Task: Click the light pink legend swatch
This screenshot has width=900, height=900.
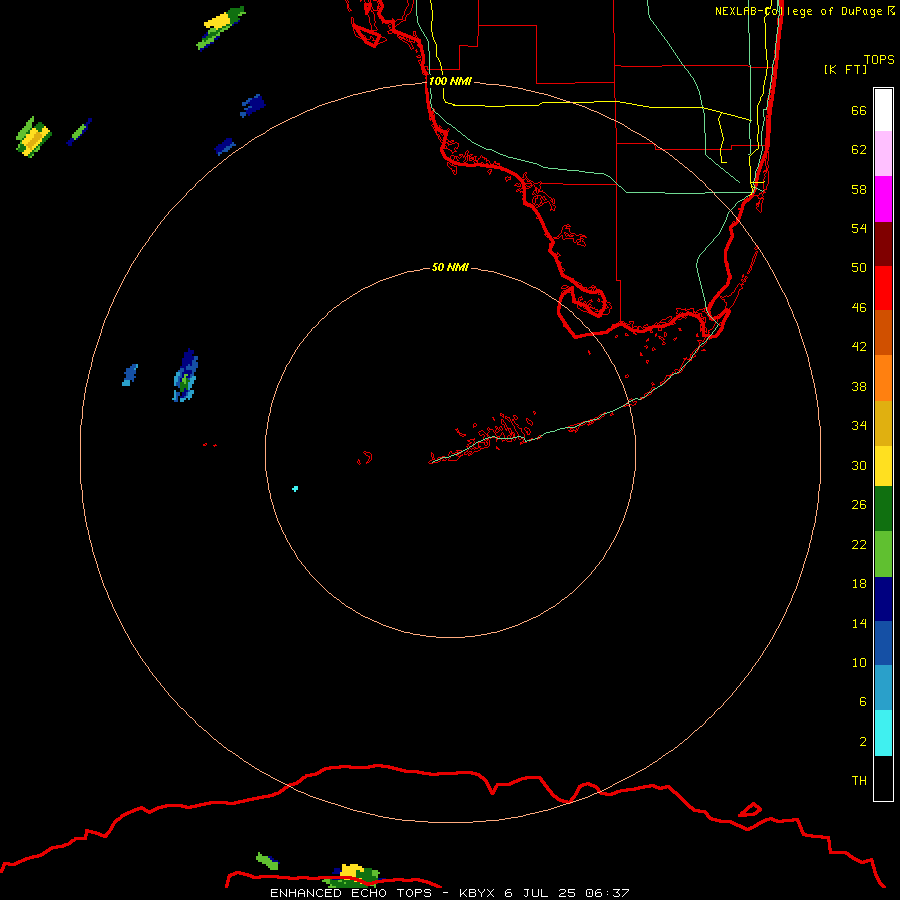Action: pos(883,153)
